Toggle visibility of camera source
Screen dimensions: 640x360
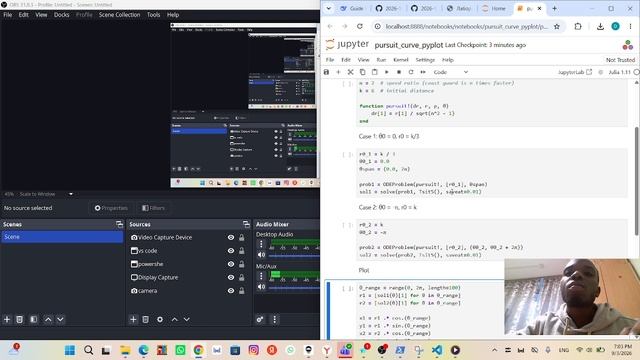(231, 291)
